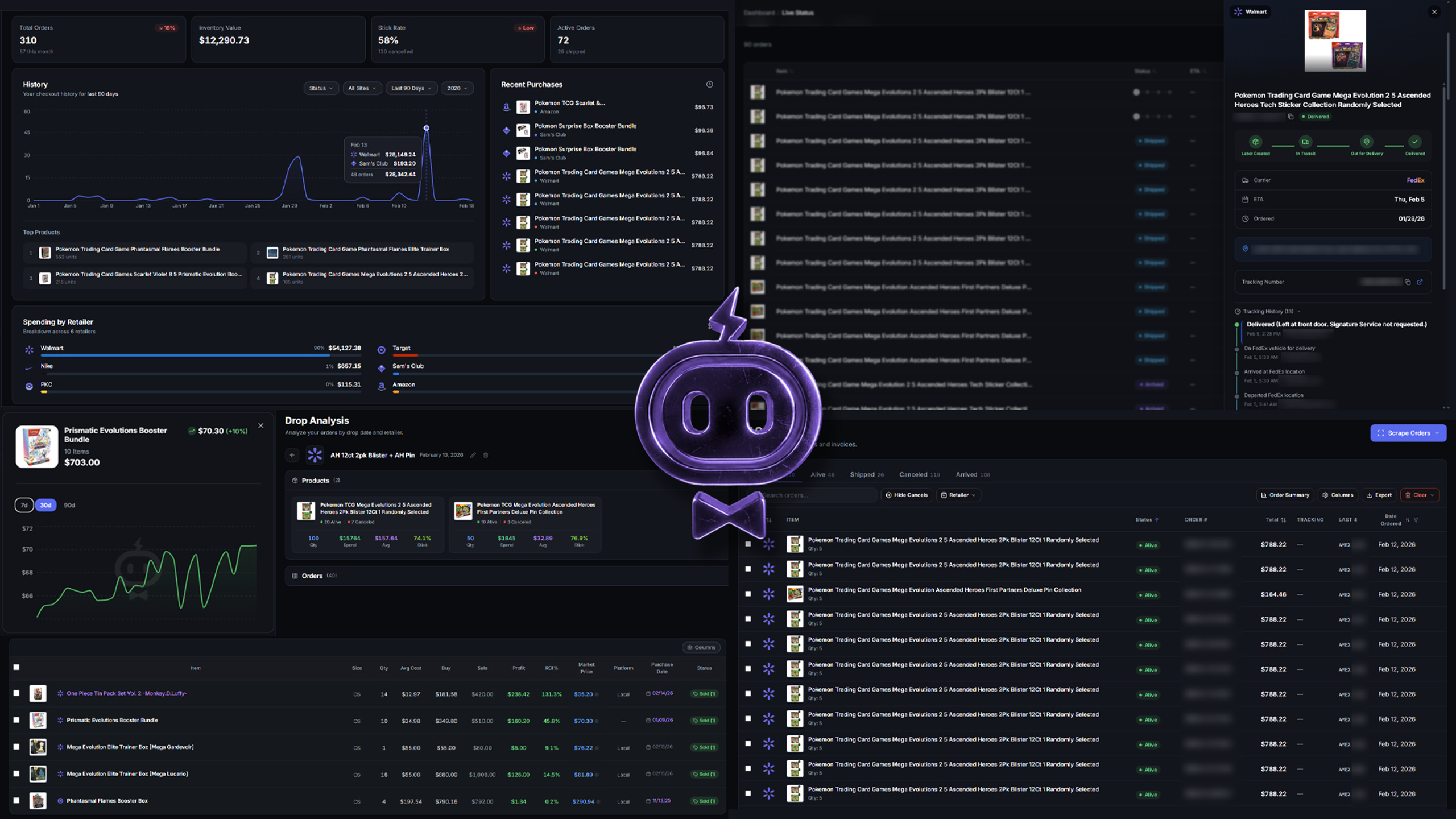The height and width of the screenshot is (819, 1456).
Task: Select the 90d chart range
Action: (x=69, y=505)
